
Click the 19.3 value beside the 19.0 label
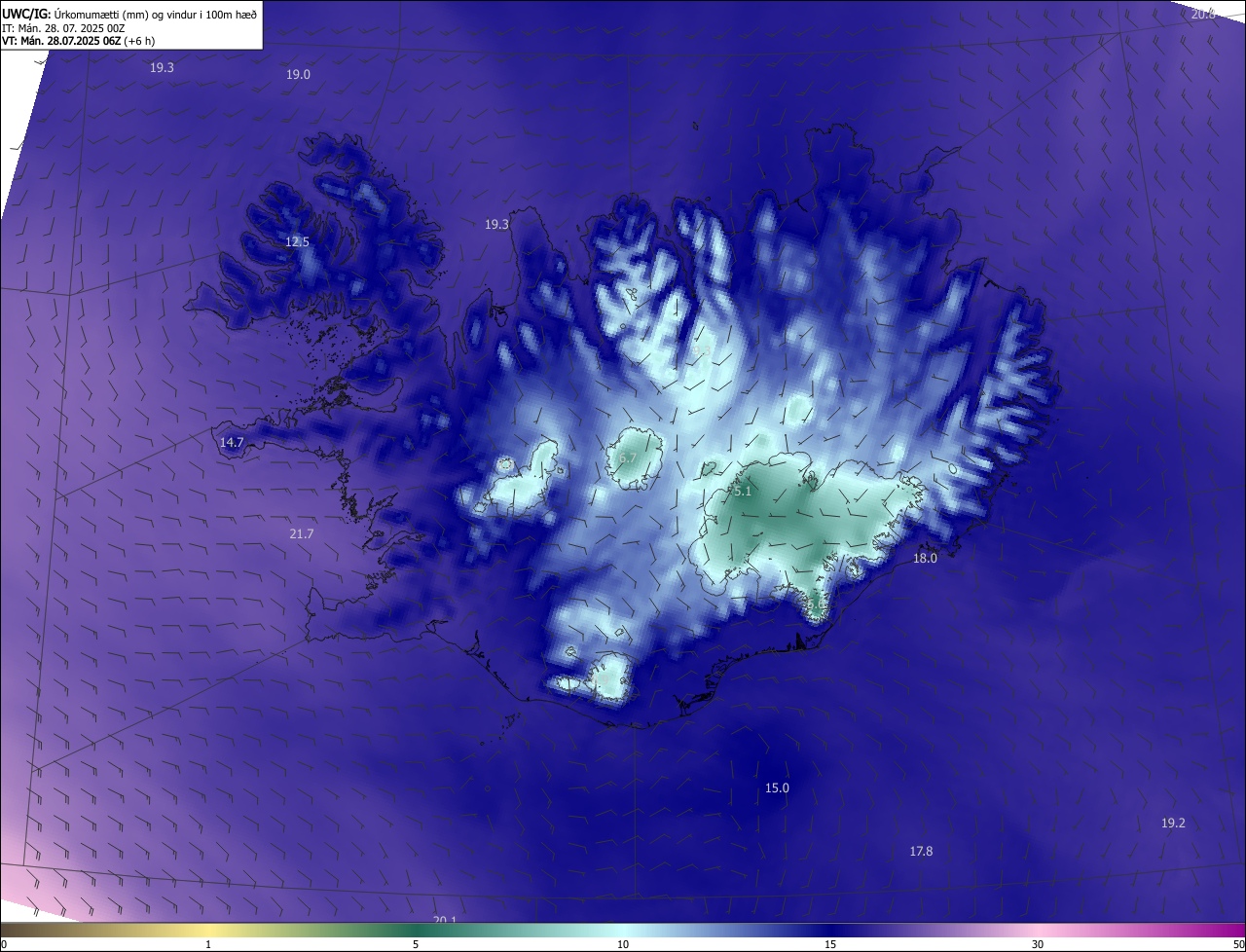point(162,67)
